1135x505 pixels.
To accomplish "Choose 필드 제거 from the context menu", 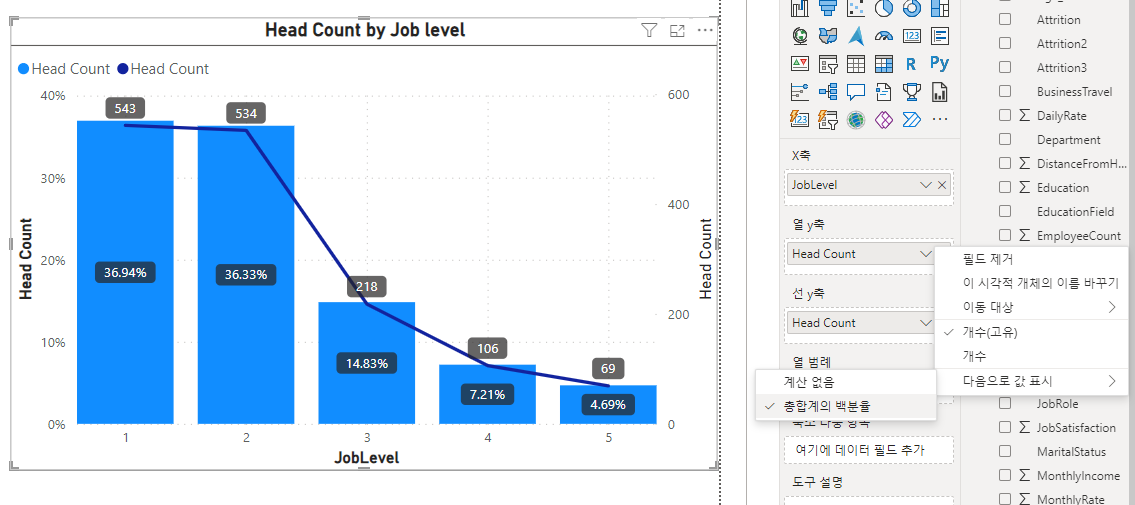I will (x=1031, y=258).
